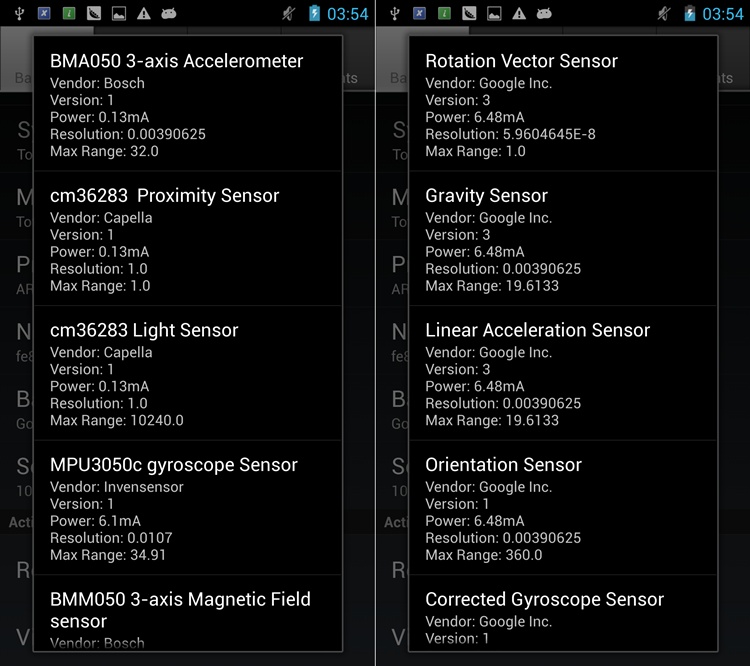The height and width of the screenshot is (666, 750).
Task: Tap battery charging icon in right screen status bar
Action: (x=690, y=13)
